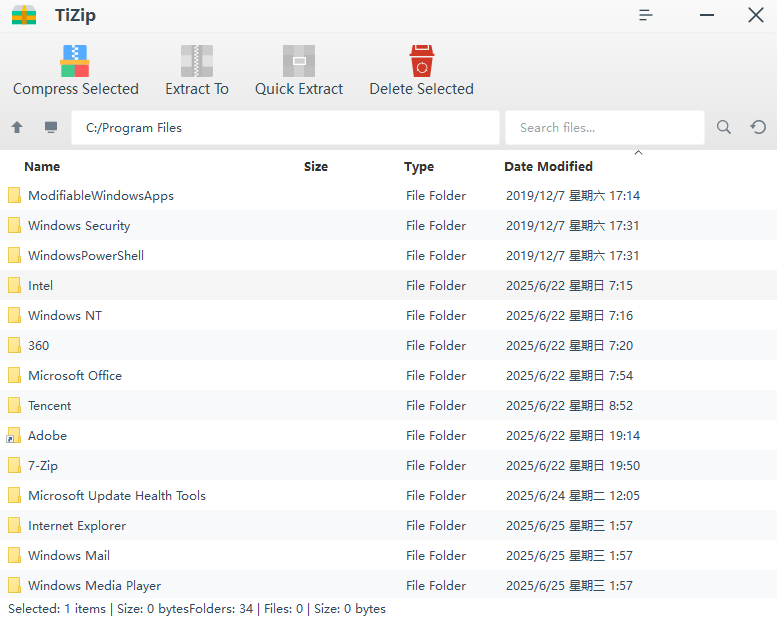Click the status bar selection summary
This screenshot has width=777, height=617.
coord(197,609)
